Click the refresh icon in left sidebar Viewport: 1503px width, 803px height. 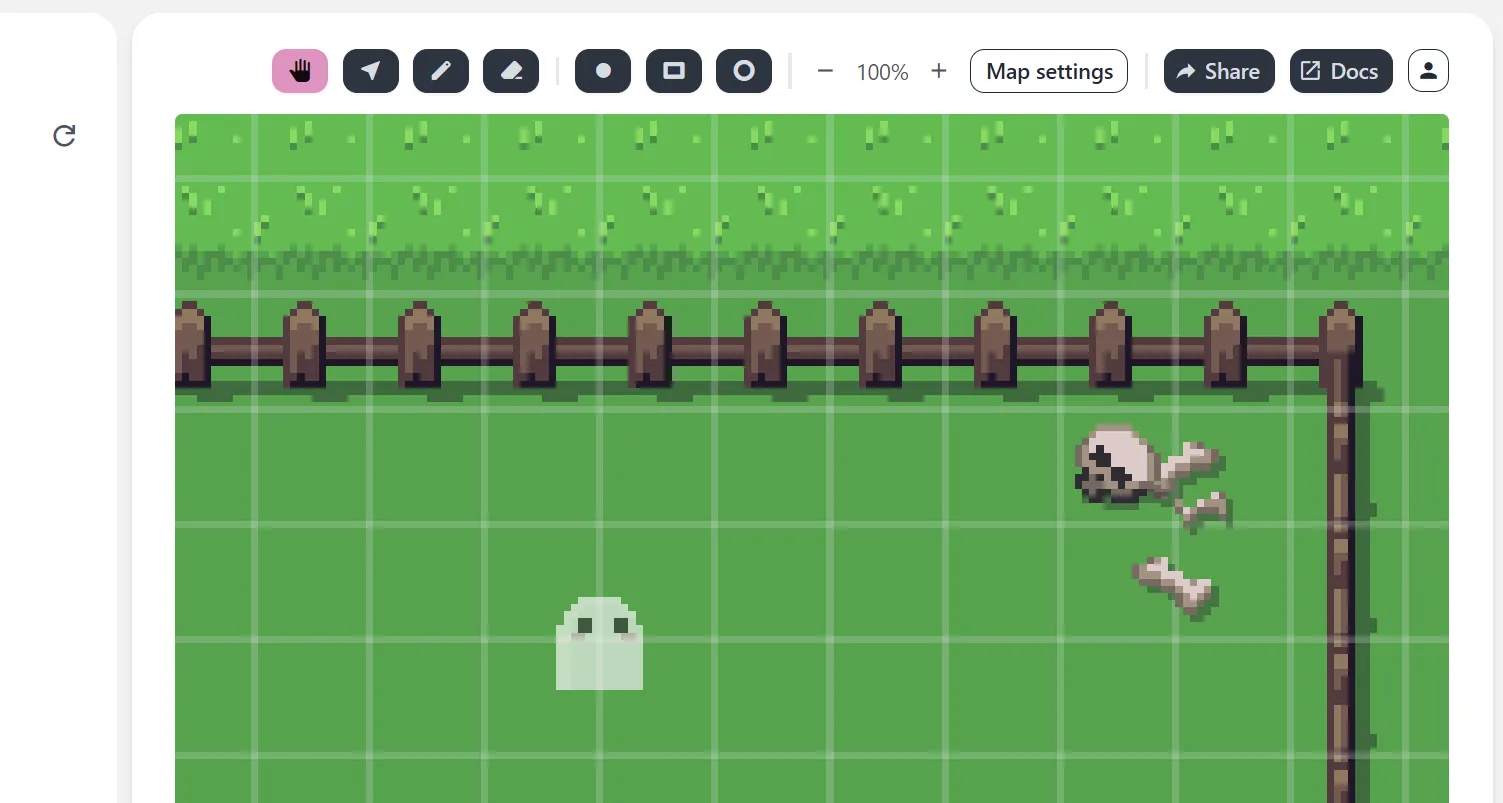click(64, 136)
